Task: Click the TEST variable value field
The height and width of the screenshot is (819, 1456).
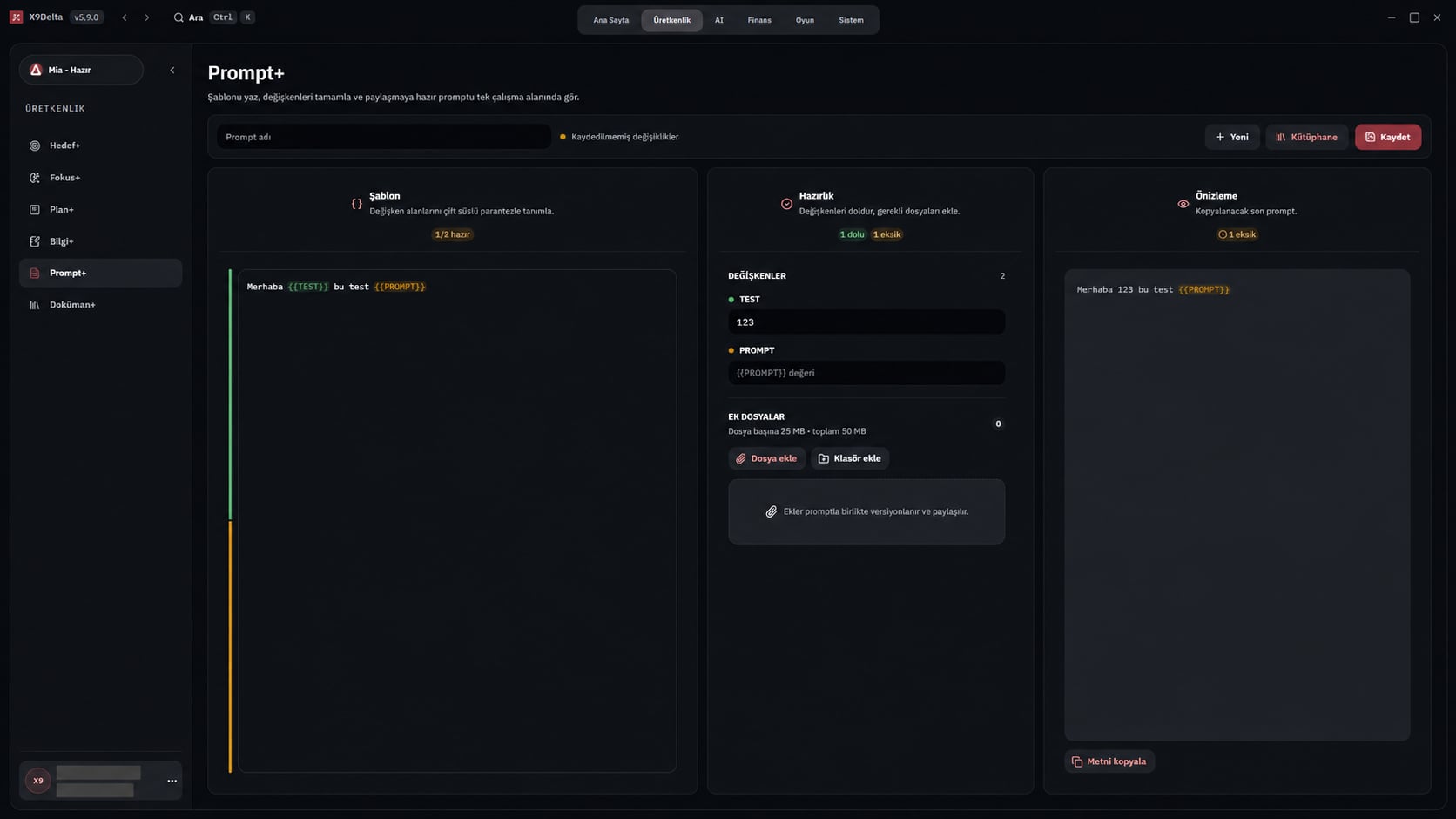Action: pos(866,322)
